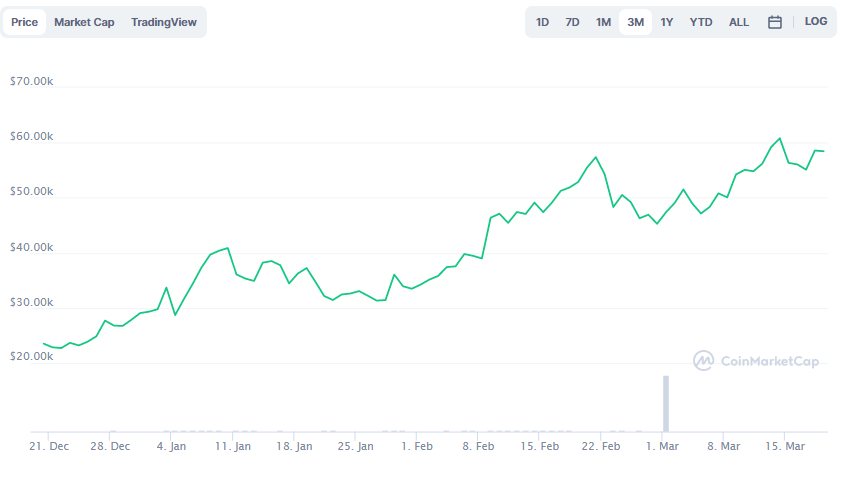Switch chart to 1Y range

pos(667,22)
